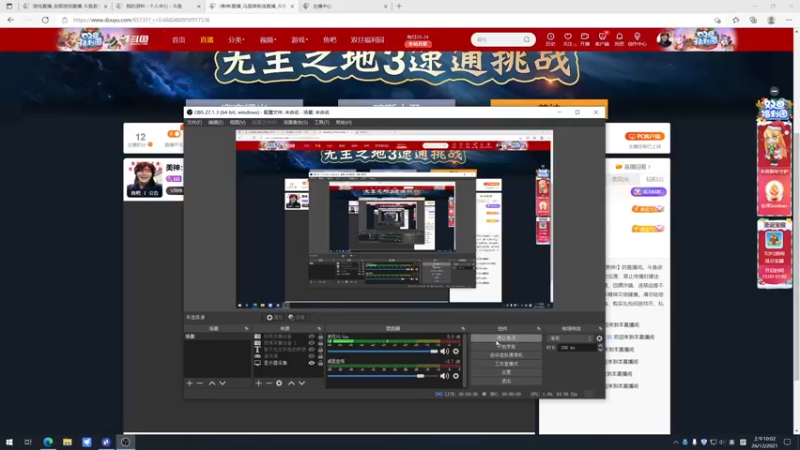Open the 关注 heart icon on Douyu header

(x=567, y=39)
